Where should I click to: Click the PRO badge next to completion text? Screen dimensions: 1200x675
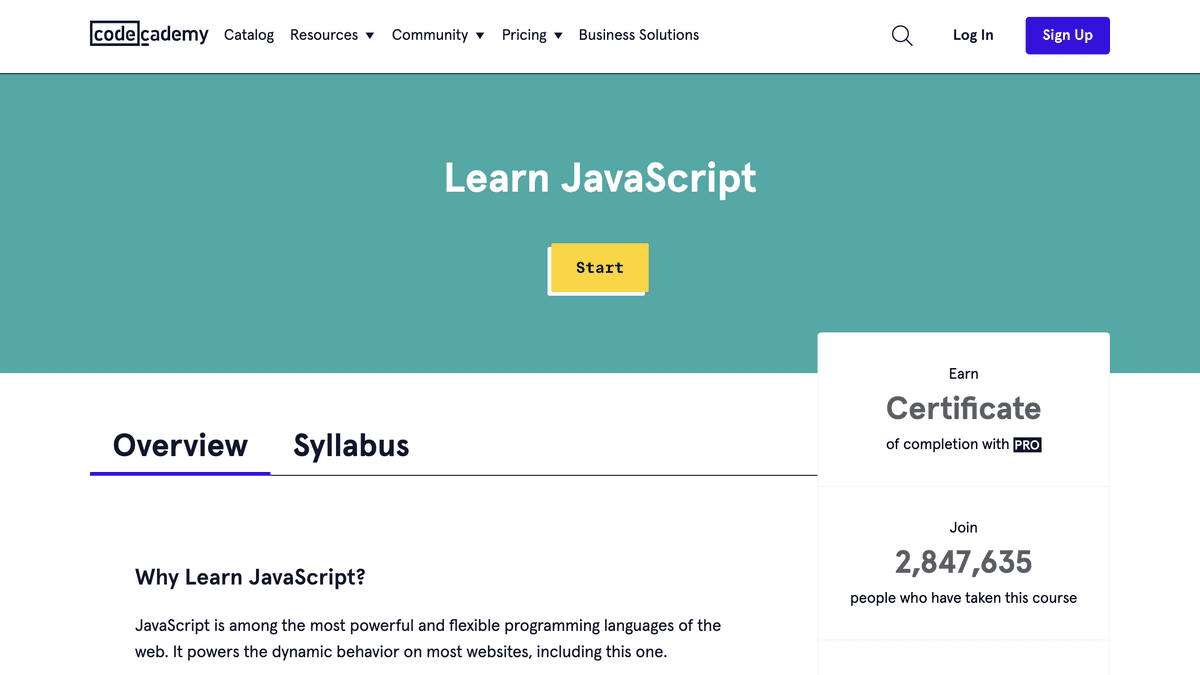(x=1028, y=444)
